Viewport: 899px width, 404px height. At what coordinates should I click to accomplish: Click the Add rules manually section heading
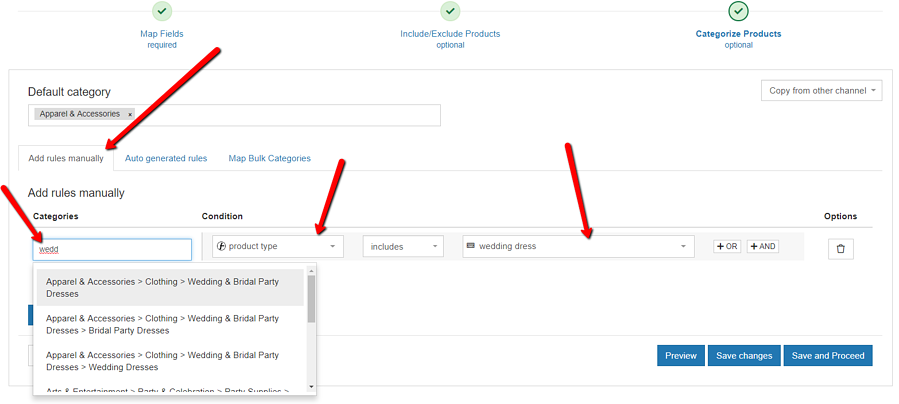click(x=76, y=193)
